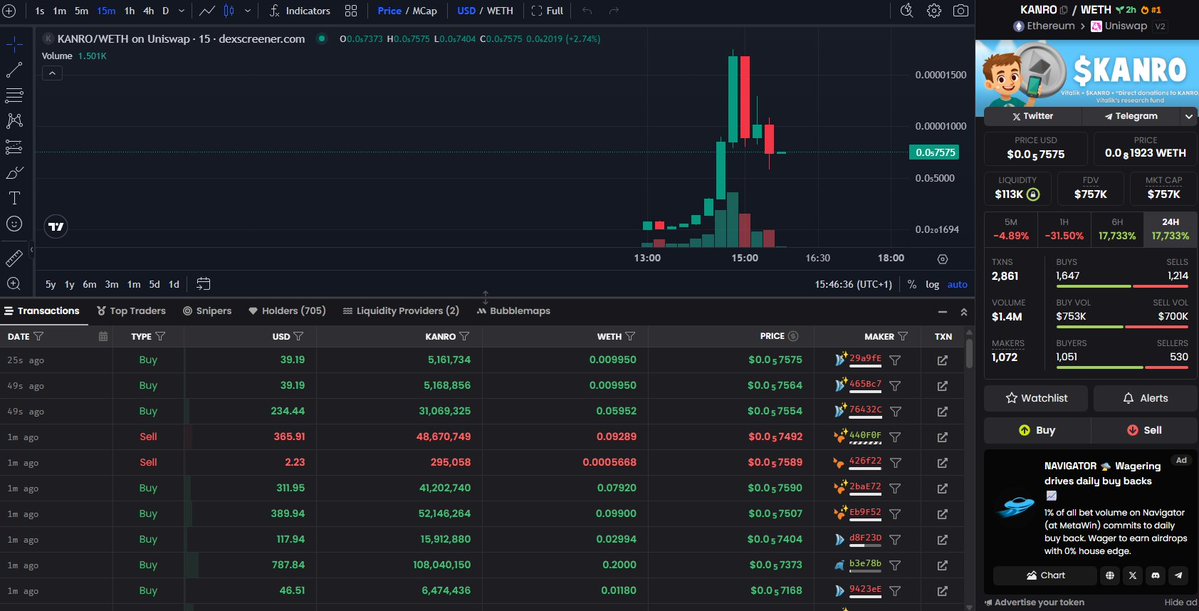Collapse the transactions panel
The width and height of the screenshot is (1199, 611).
coord(942,311)
